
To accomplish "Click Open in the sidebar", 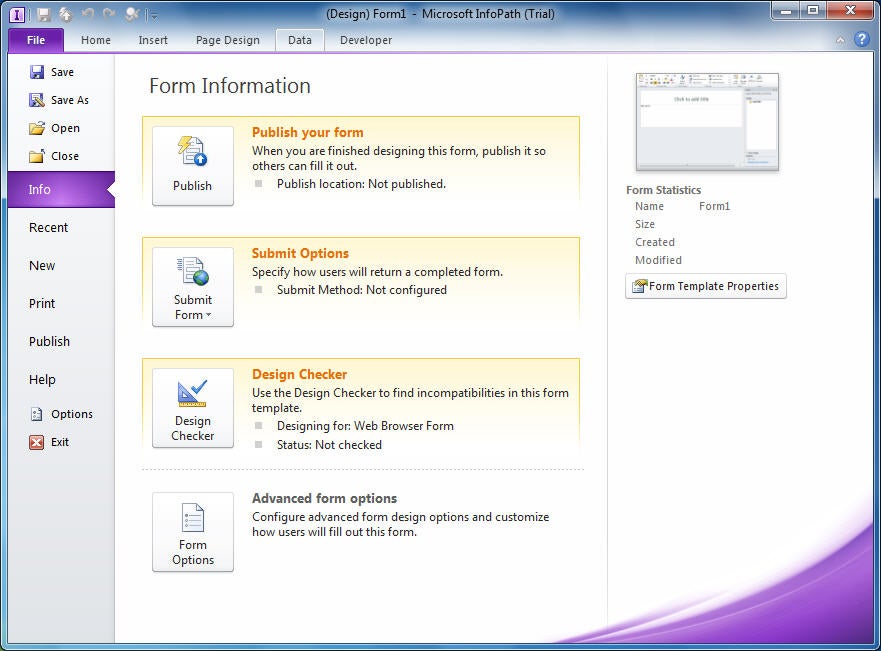I will 61,128.
